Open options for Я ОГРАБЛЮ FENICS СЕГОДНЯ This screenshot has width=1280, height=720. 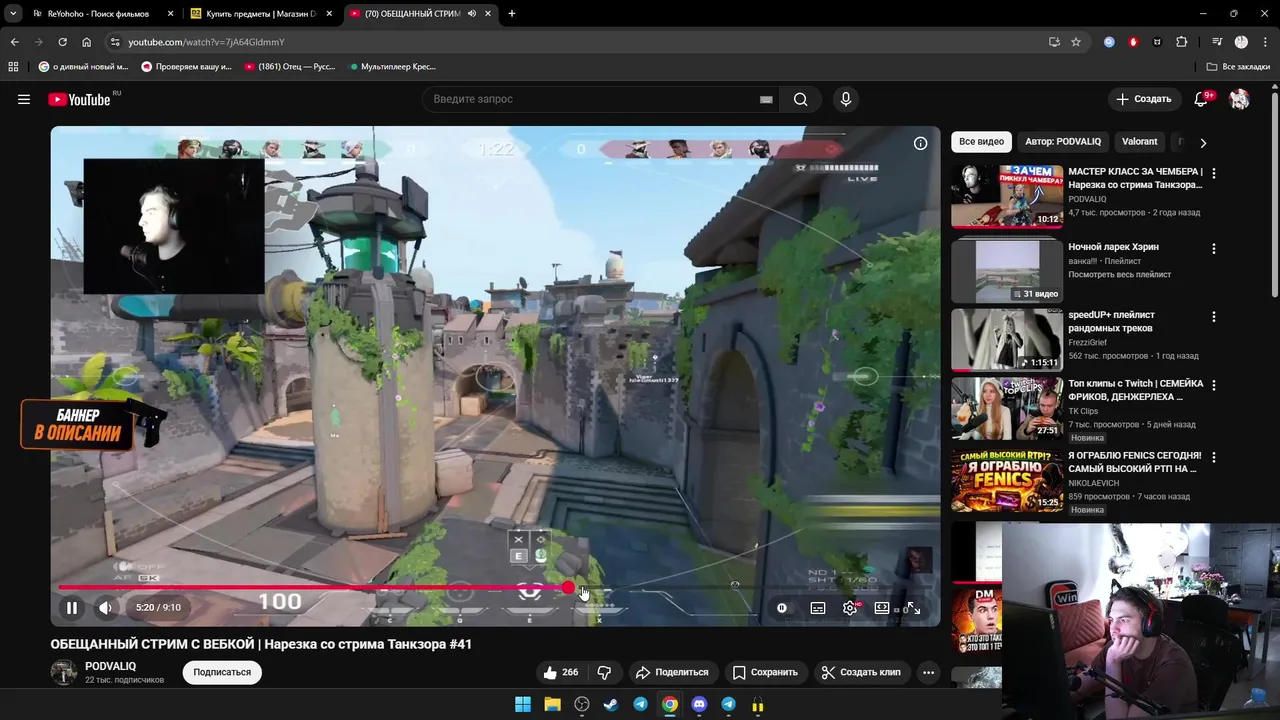[1214, 457]
